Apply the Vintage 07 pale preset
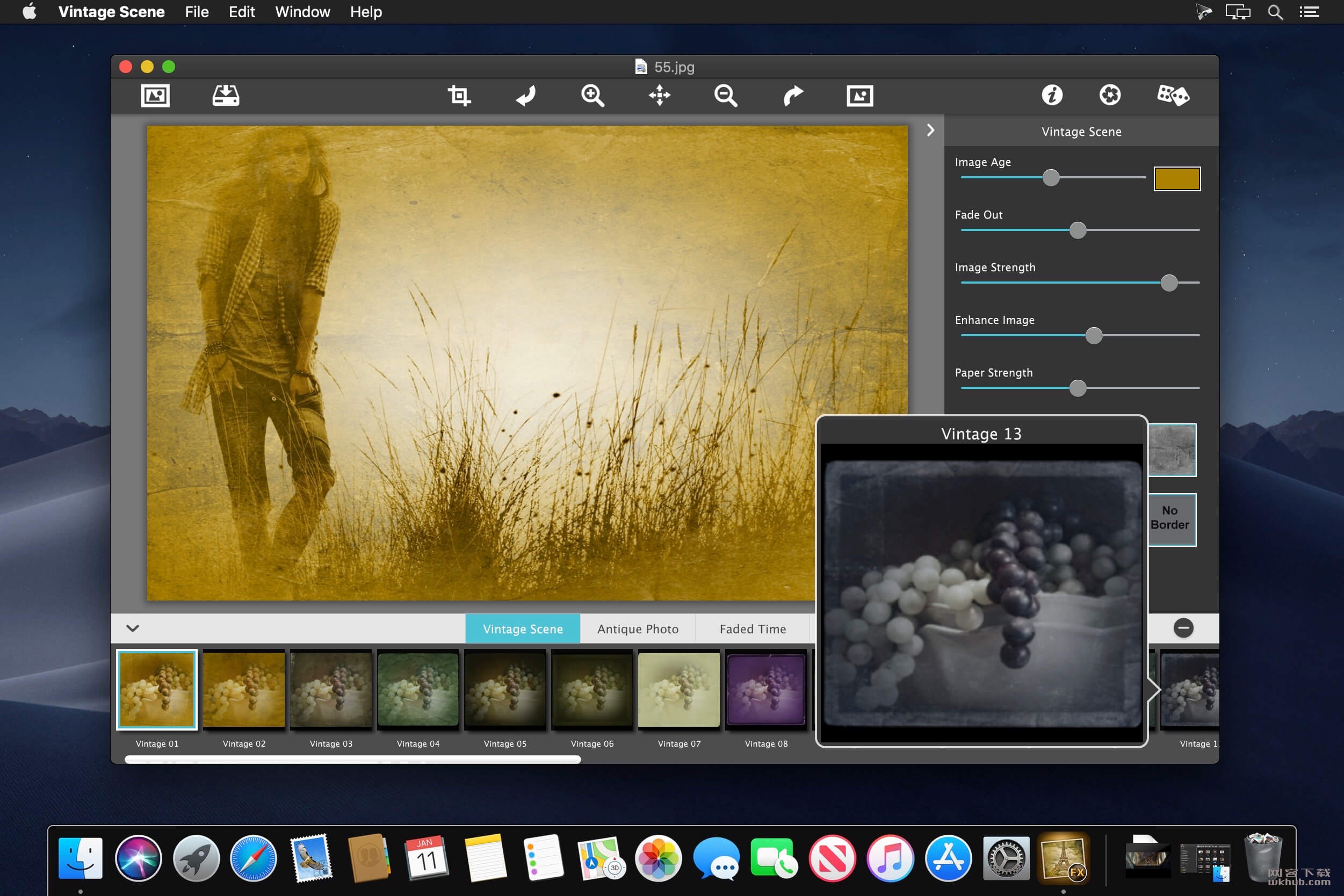 (679, 690)
